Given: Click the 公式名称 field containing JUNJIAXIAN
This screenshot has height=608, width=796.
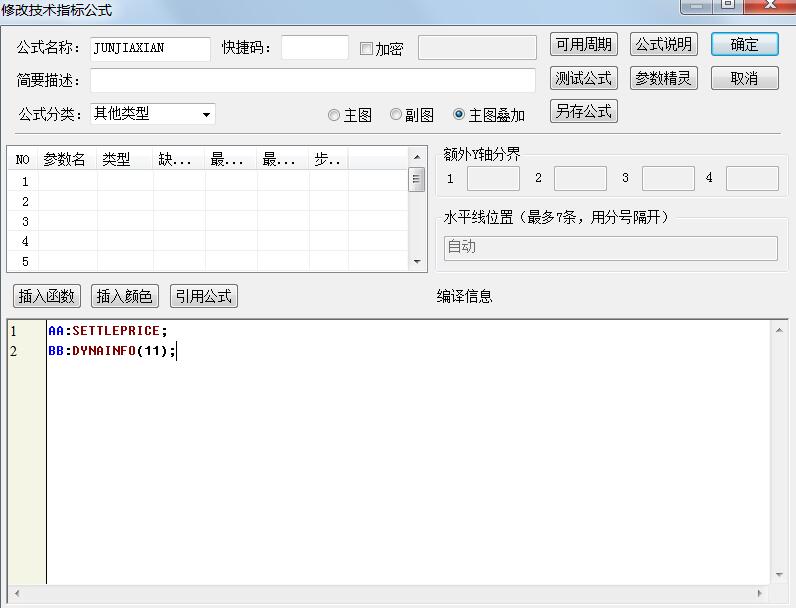Looking at the screenshot, I should (150, 48).
